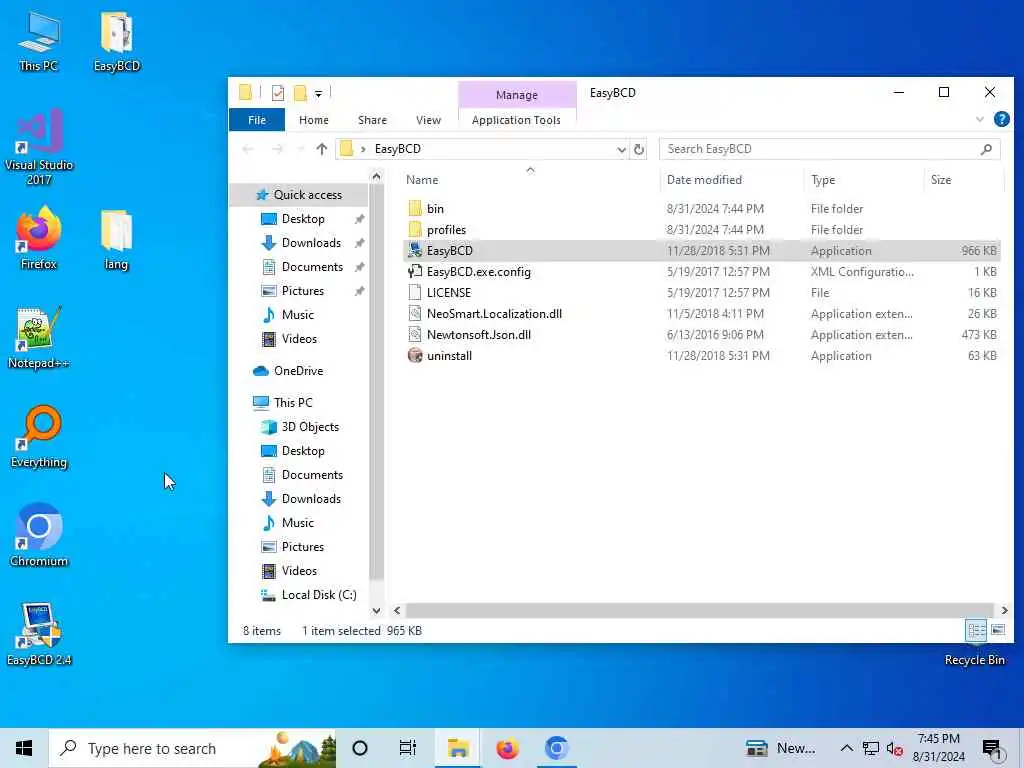Select the profiles folder icon
The height and width of the screenshot is (768, 1024).
click(415, 229)
